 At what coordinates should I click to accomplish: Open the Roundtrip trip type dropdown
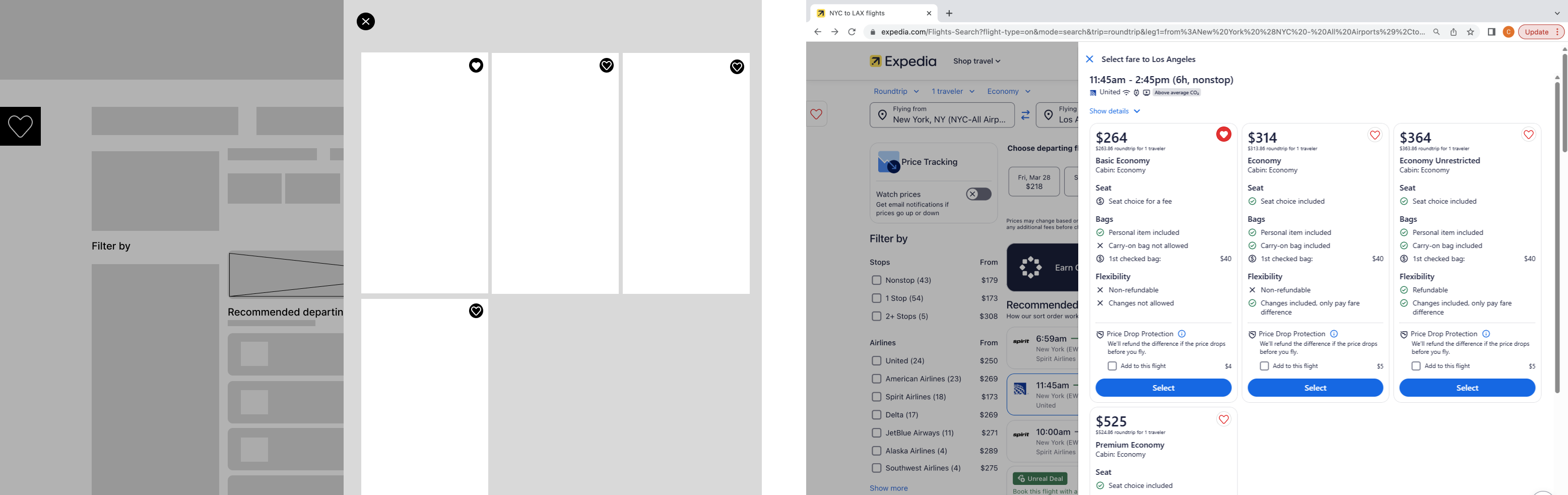pos(896,91)
